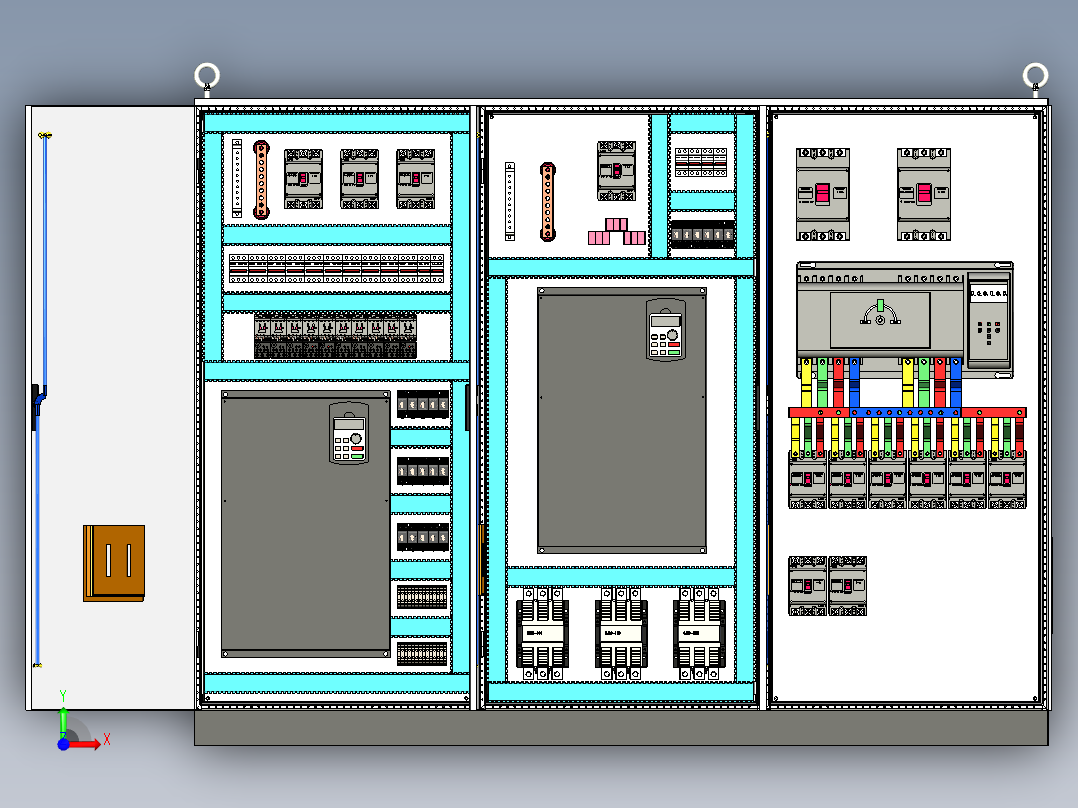Image resolution: width=1078 pixels, height=808 pixels.
Task: Select the transfer switch controller module
Action: point(989,318)
